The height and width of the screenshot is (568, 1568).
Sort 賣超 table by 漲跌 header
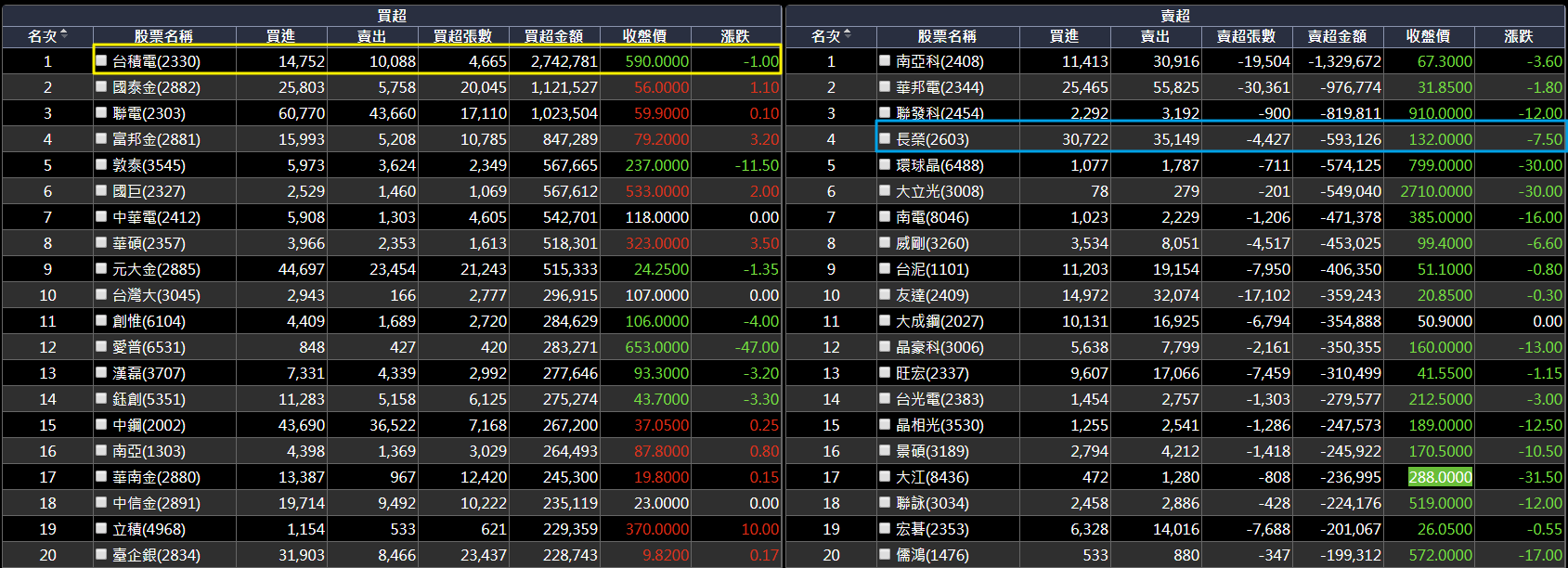coord(1519,36)
